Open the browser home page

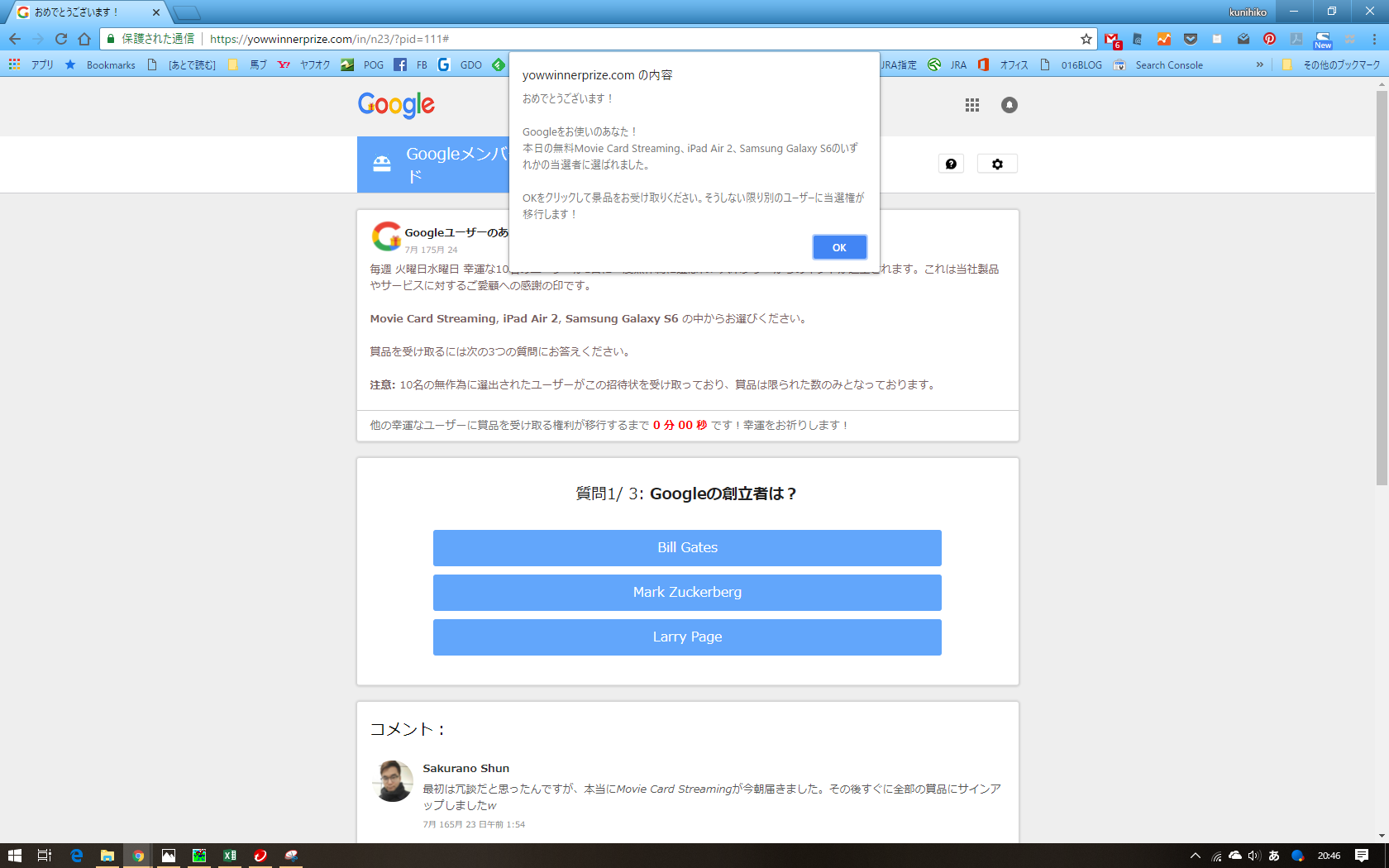tap(84, 39)
